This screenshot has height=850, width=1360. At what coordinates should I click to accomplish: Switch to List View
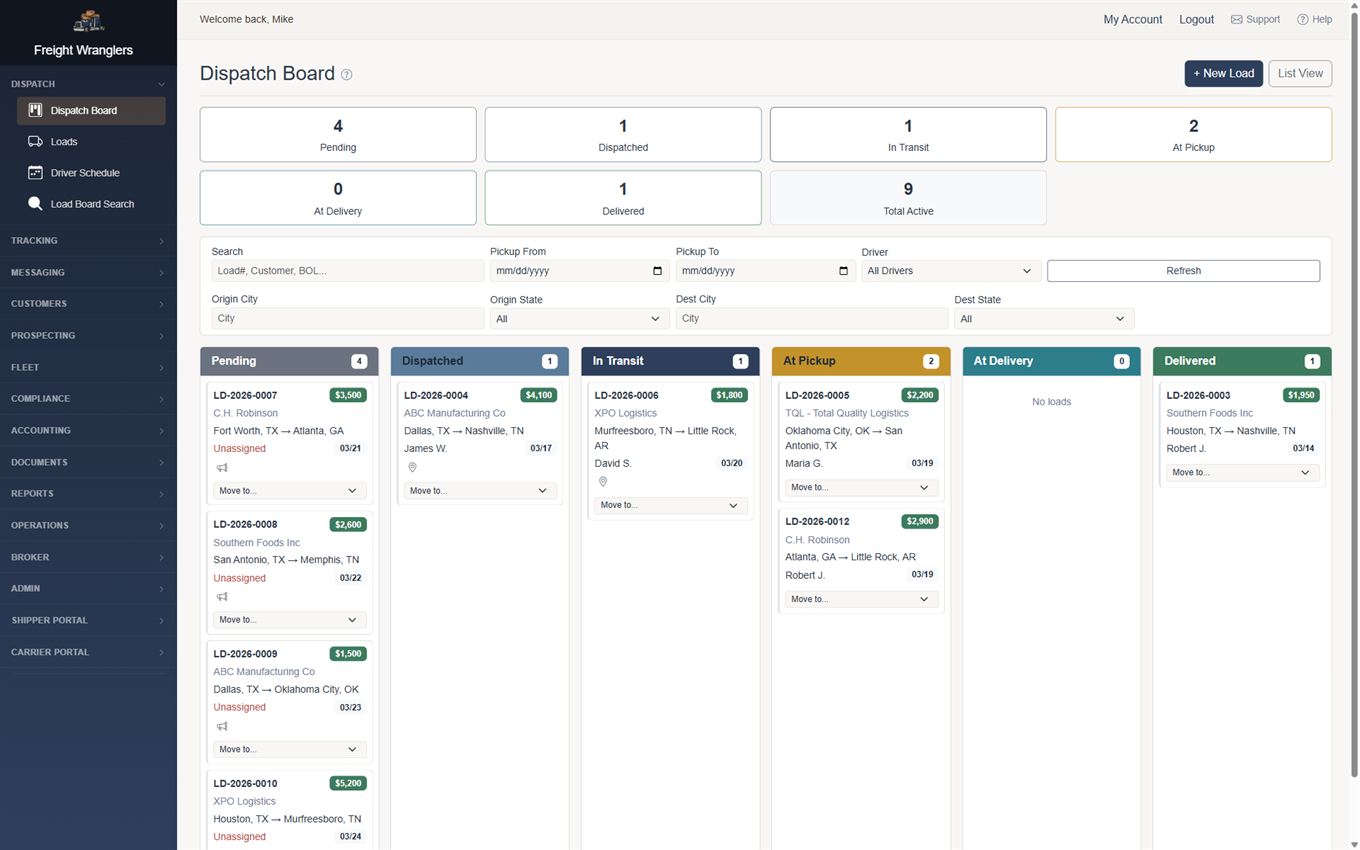pos(1300,73)
